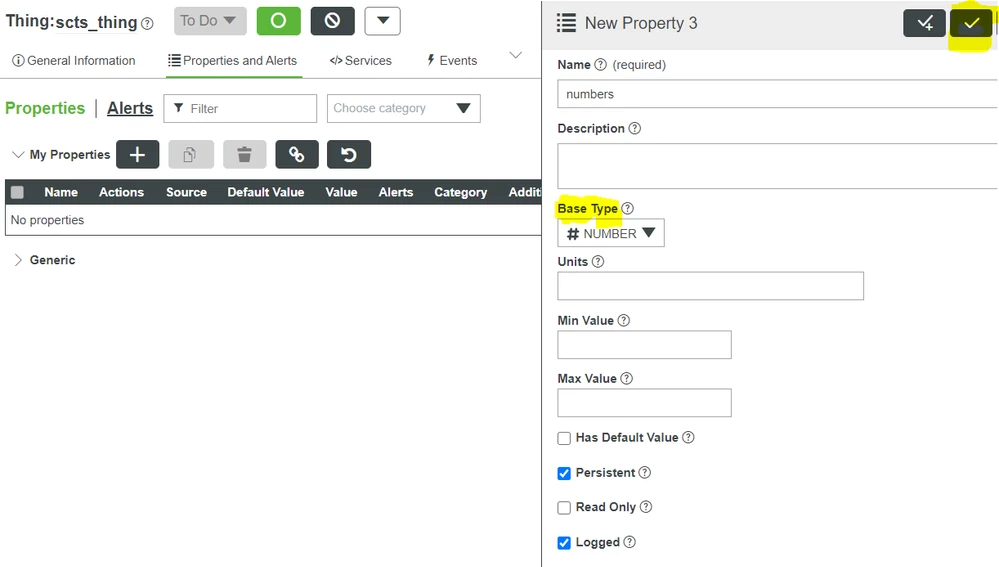The height and width of the screenshot is (567, 999).
Task: Click the Max Value input field
Action: (644, 403)
